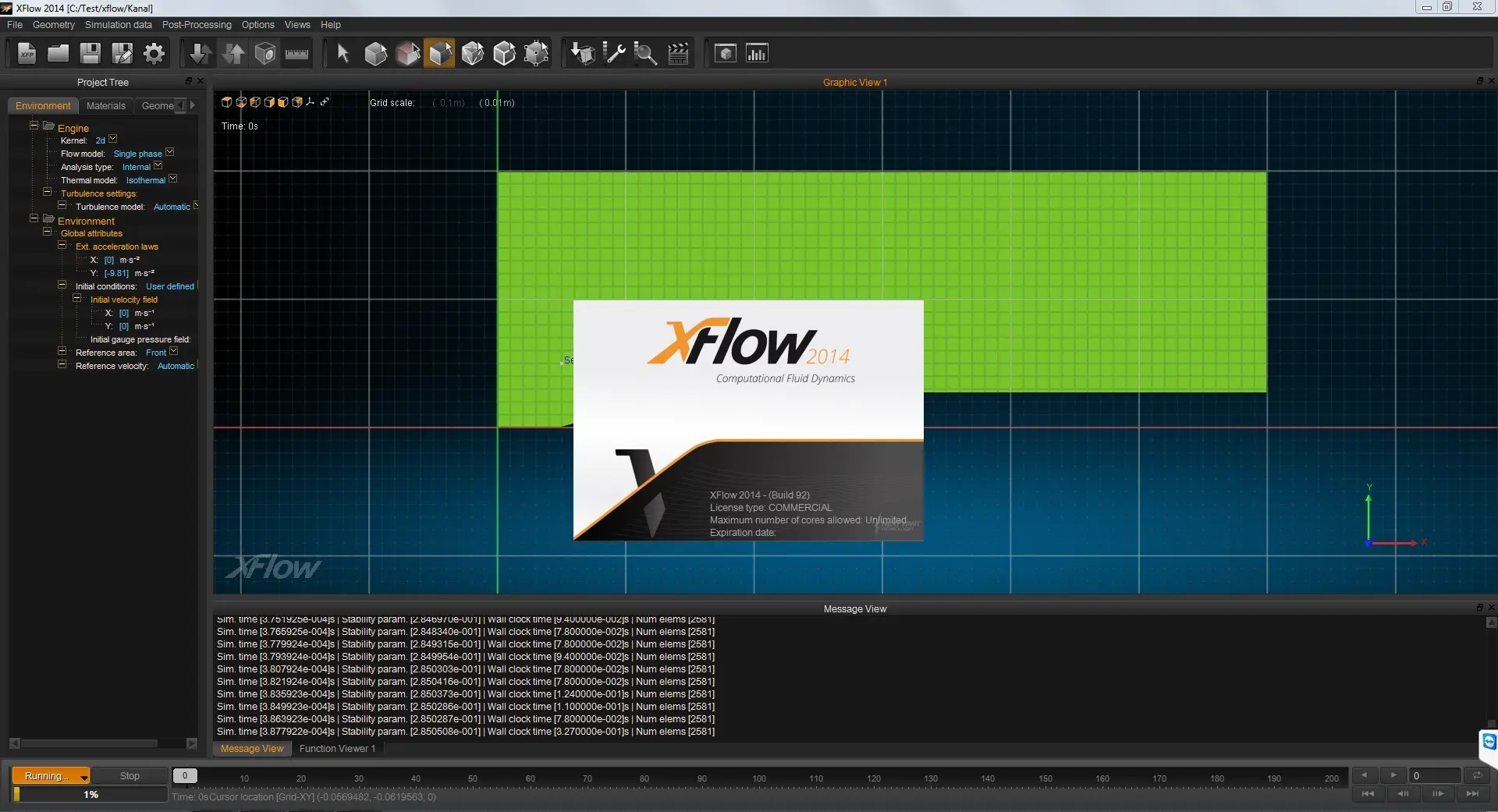This screenshot has height=812, width=1498.
Task: Open the Simulation data menu
Action: click(x=119, y=25)
